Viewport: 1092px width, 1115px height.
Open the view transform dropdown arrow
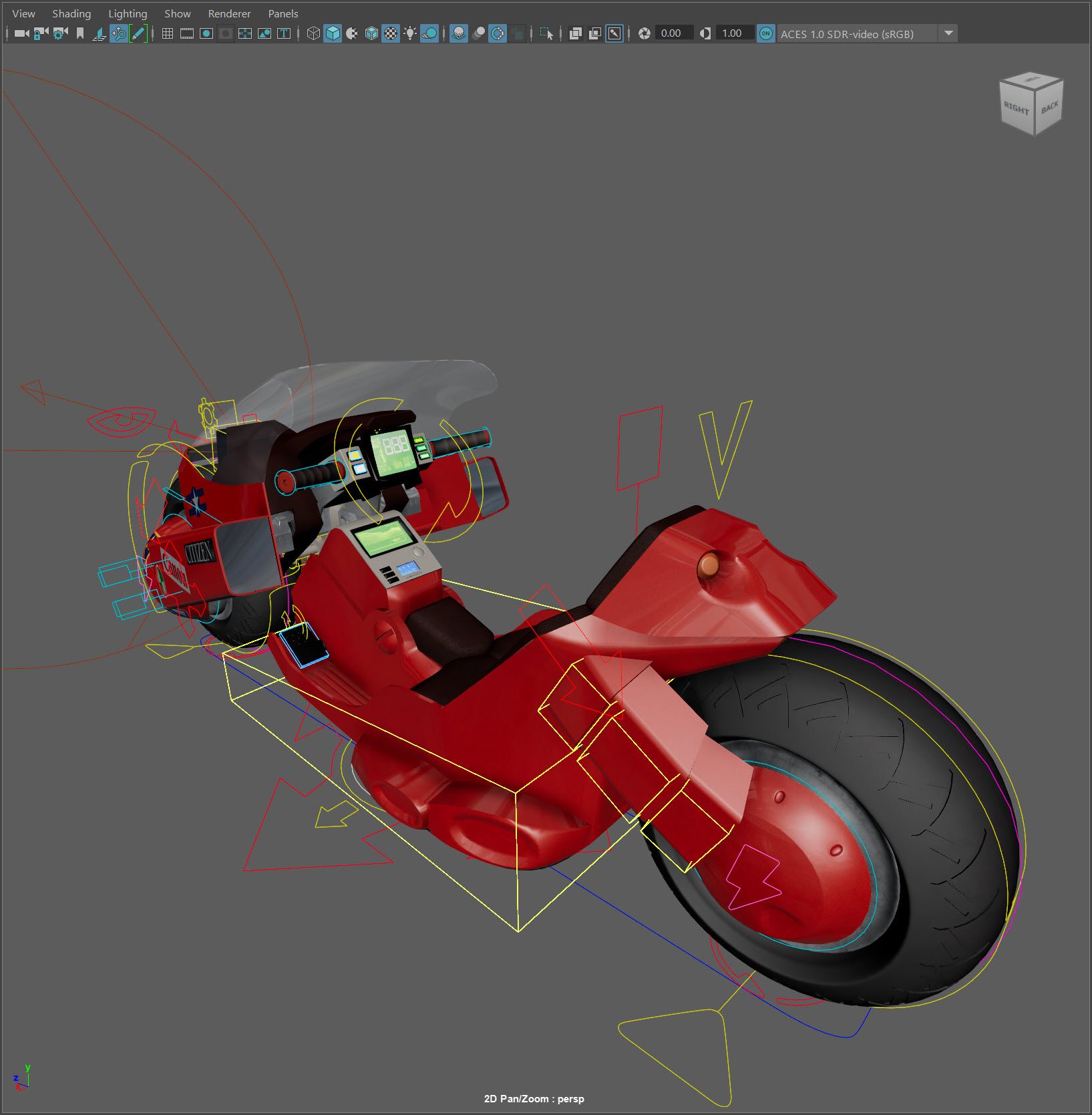click(x=948, y=33)
